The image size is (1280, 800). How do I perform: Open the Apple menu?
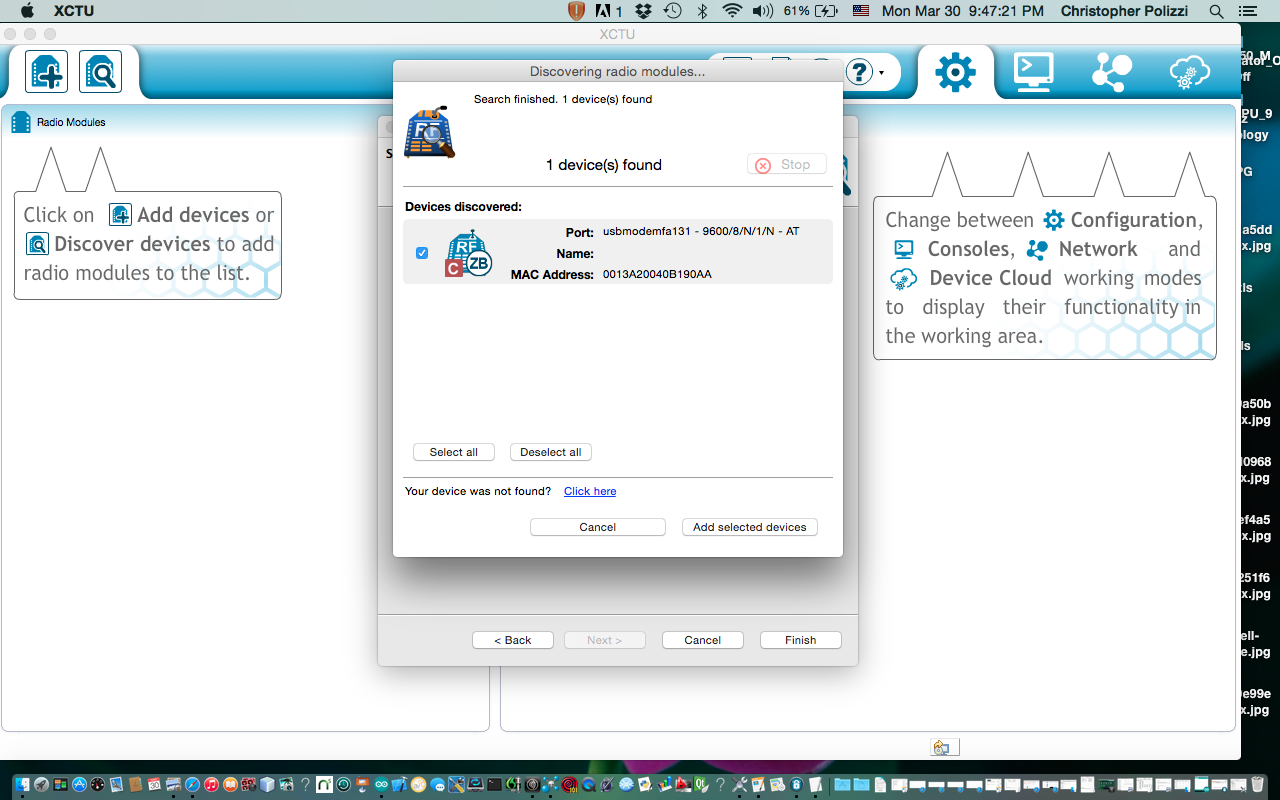27,11
